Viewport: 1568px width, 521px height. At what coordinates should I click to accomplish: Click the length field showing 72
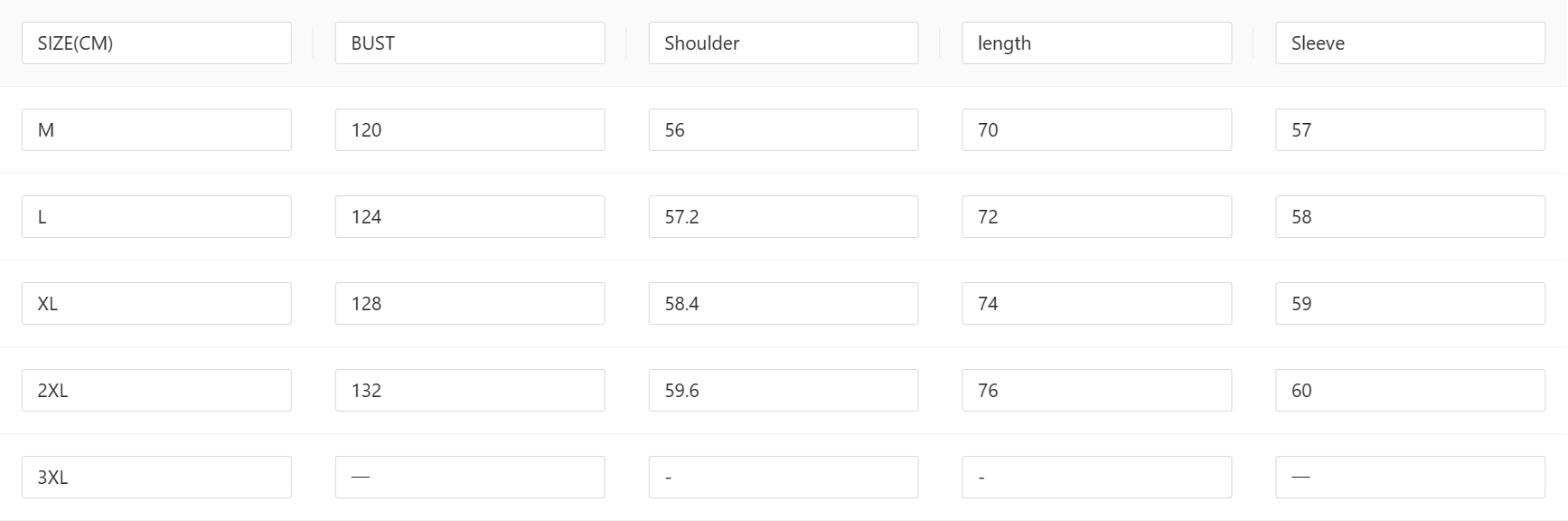coord(1096,217)
